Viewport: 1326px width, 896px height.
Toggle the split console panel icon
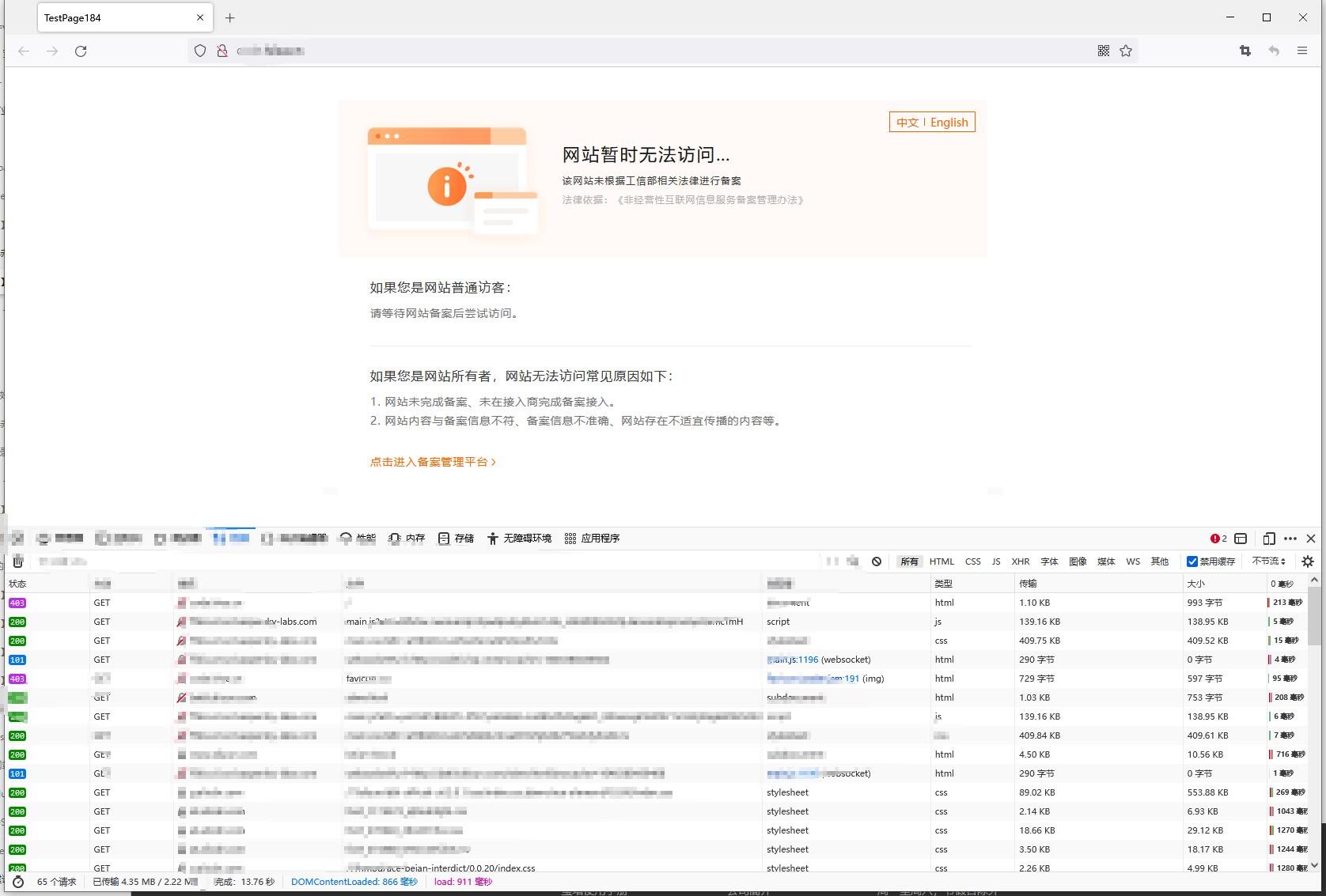click(1241, 539)
